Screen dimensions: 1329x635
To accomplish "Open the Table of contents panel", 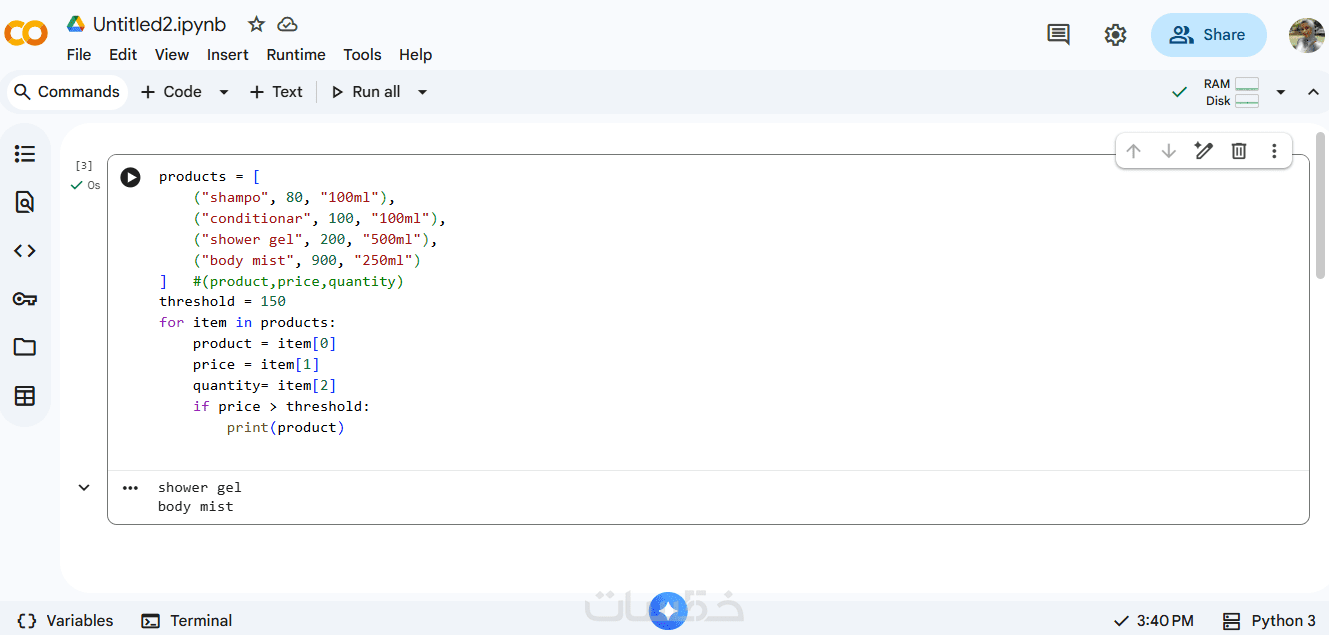I will tap(25, 154).
